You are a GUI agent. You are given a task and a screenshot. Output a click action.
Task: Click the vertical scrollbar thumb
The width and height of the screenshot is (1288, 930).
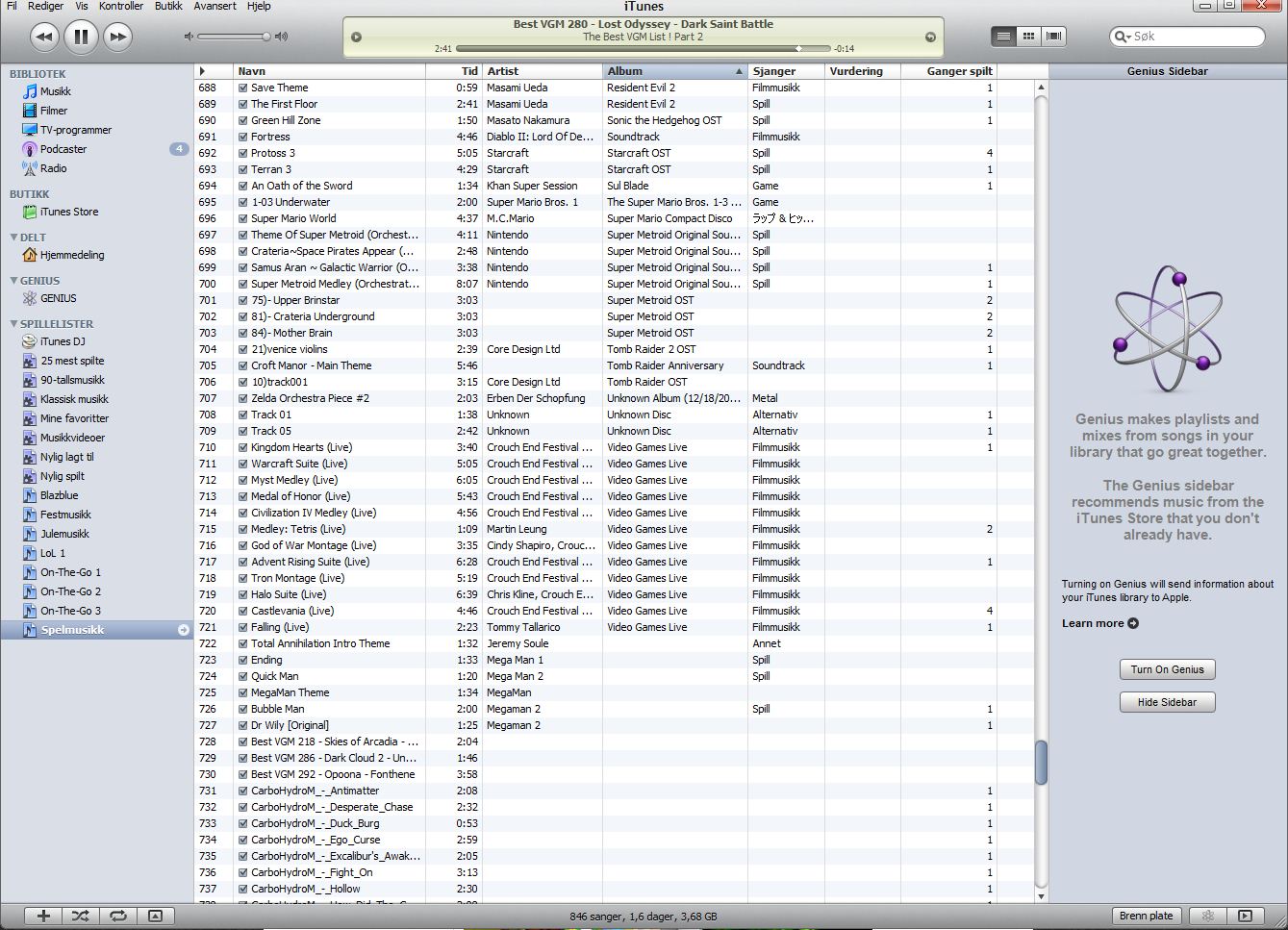1041,763
